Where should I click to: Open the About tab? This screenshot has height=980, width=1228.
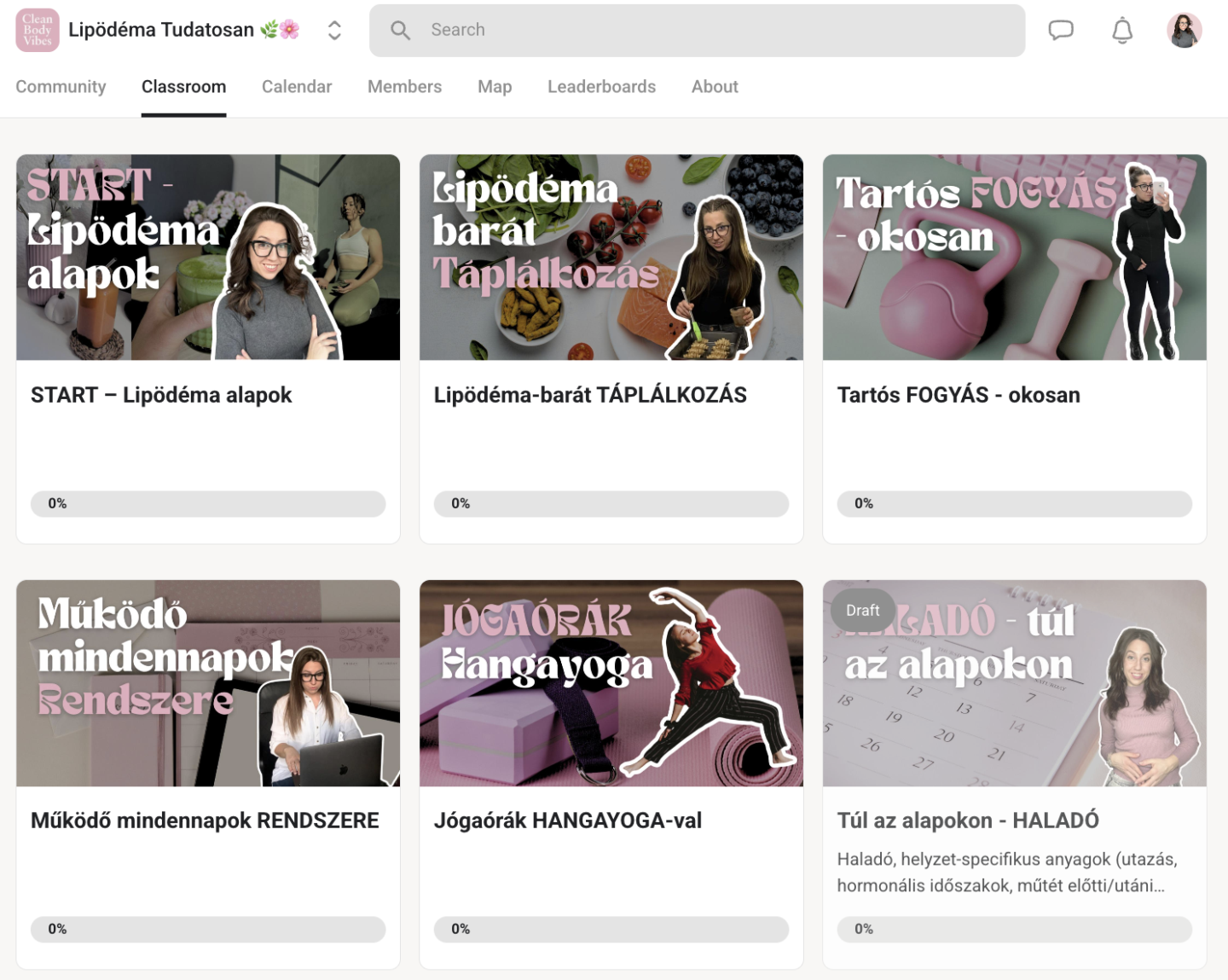click(x=715, y=87)
